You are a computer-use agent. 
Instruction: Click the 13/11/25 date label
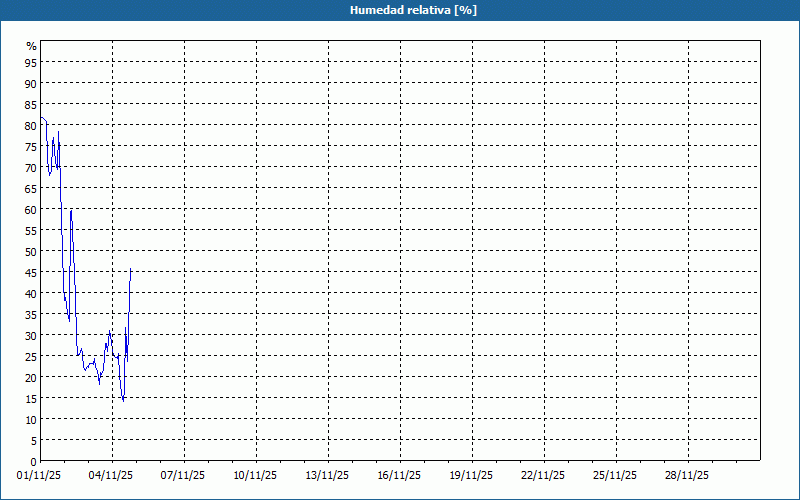[x=327, y=476]
